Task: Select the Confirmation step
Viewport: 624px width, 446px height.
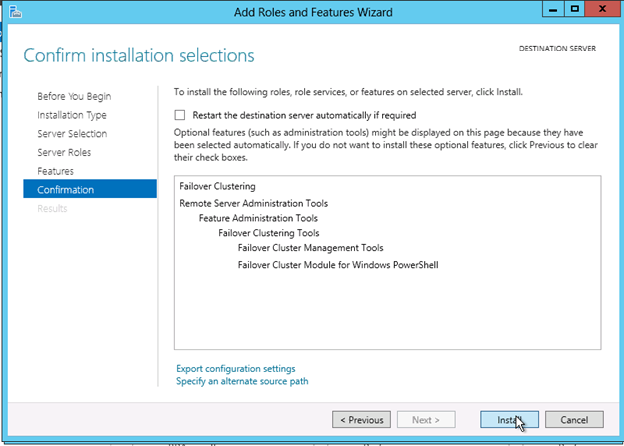Action: click(x=66, y=190)
